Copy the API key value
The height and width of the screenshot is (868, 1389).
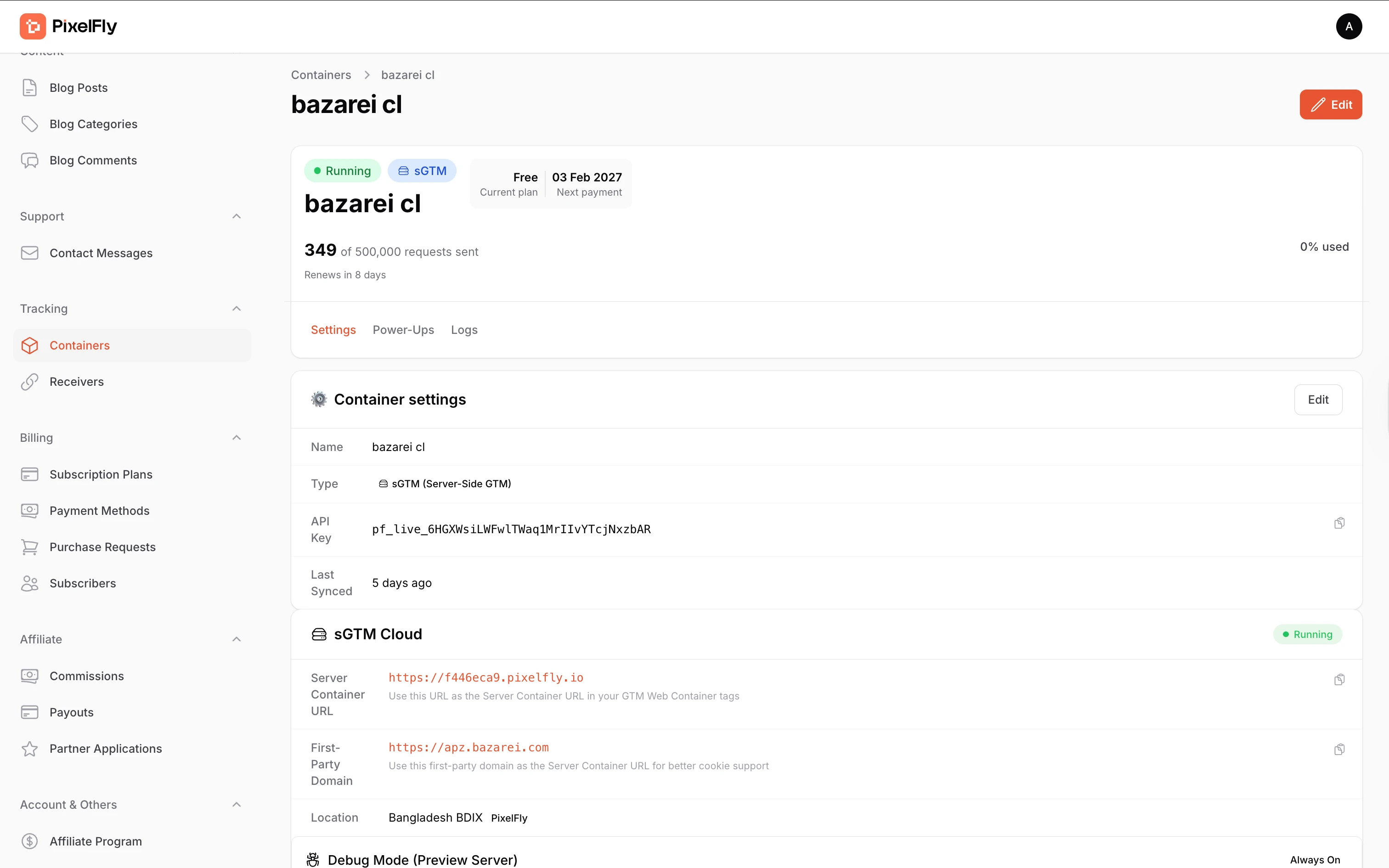(x=1339, y=523)
